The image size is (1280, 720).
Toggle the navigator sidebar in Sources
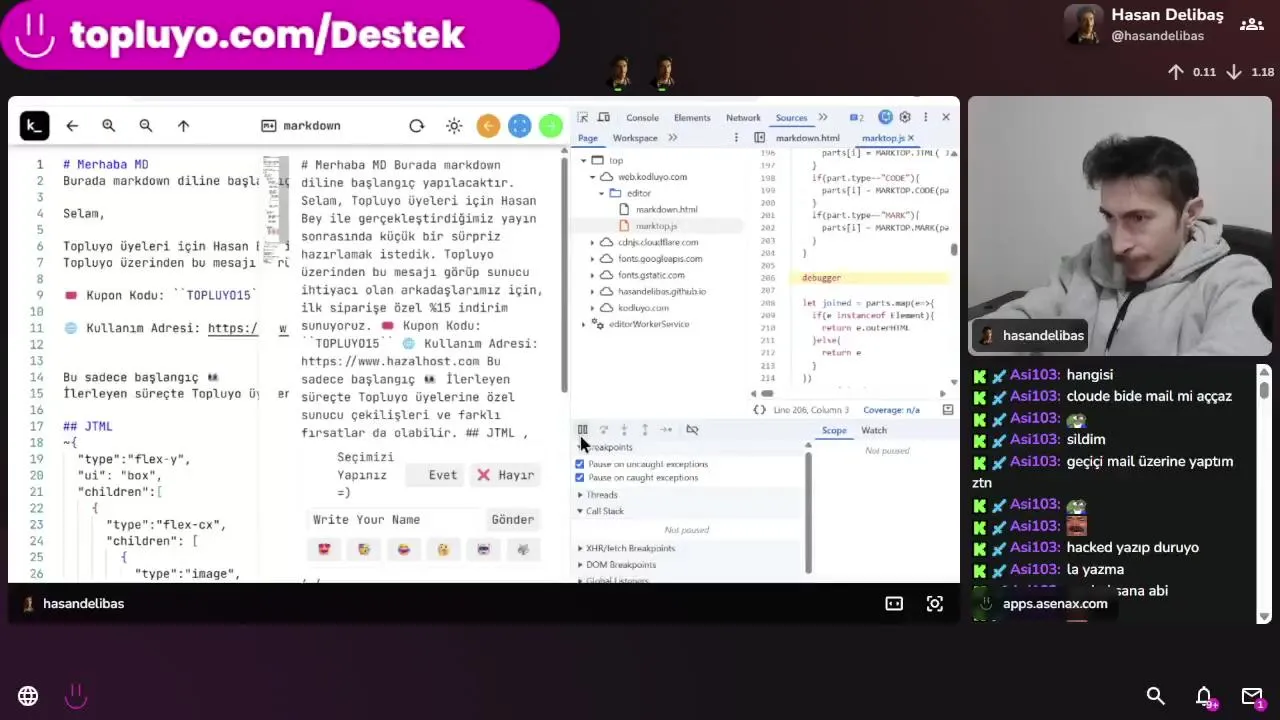[759, 138]
